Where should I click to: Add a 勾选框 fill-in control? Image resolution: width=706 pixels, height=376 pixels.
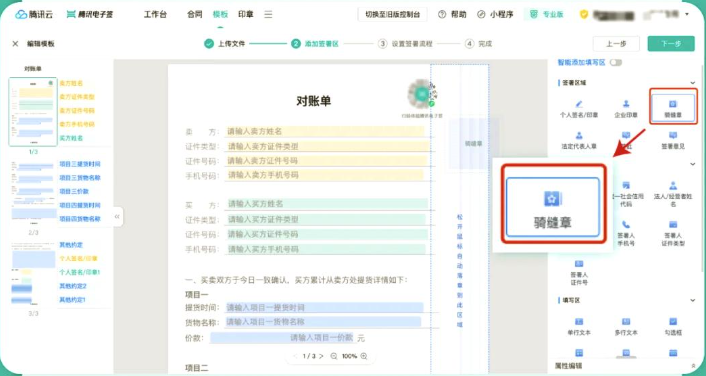[673, 326]
